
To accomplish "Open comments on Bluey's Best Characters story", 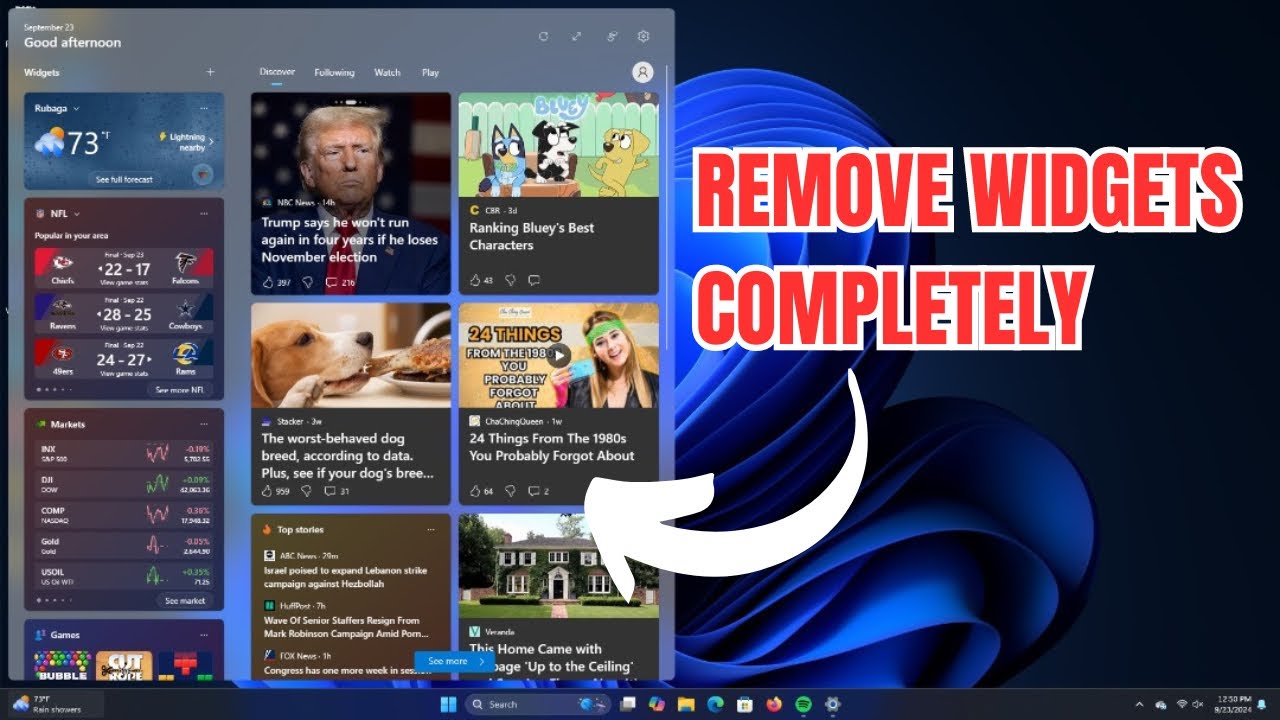I will pyautogui.click(x=534, y=280).
